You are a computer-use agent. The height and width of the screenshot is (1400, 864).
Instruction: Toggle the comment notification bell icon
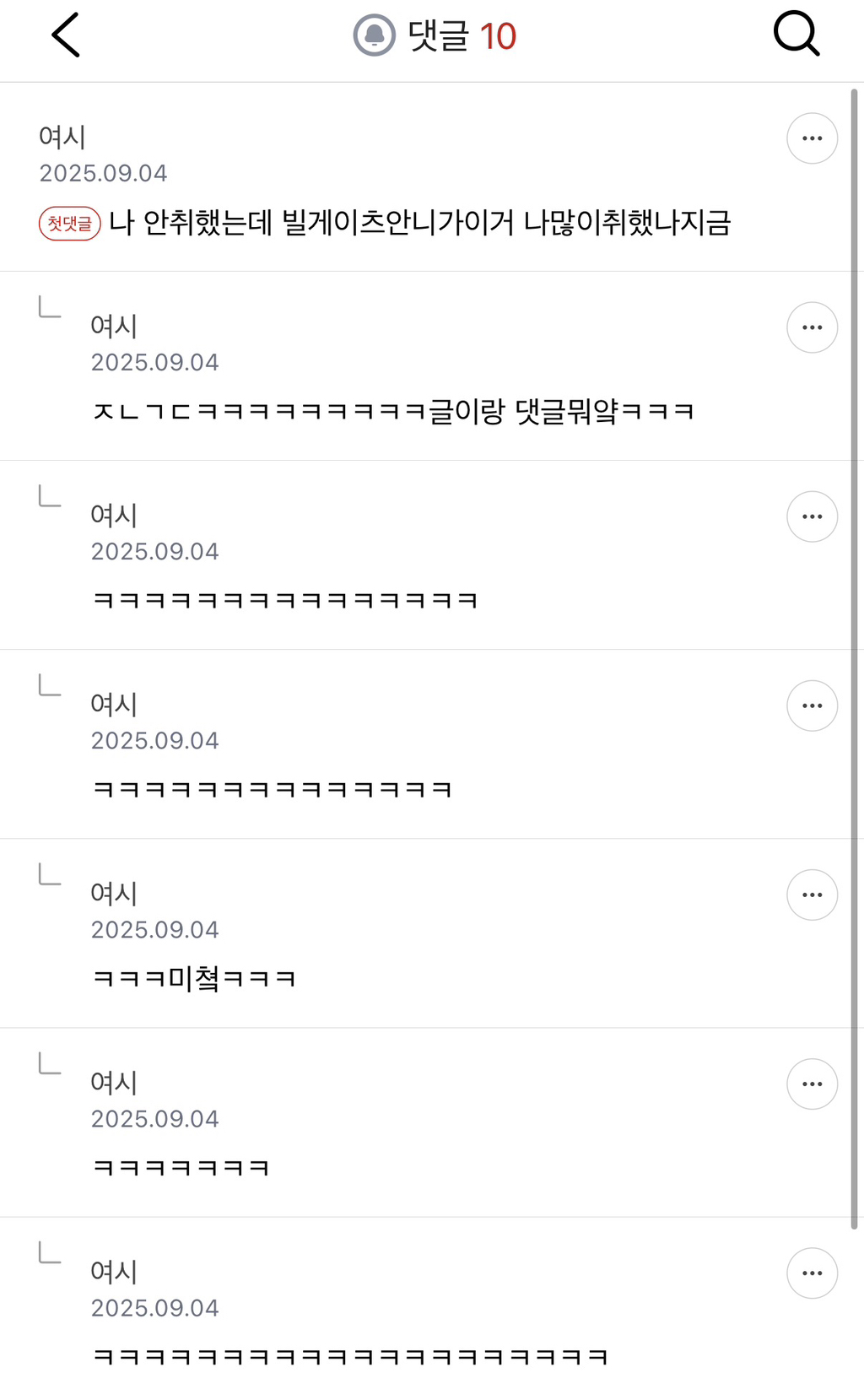click(374, 35)
